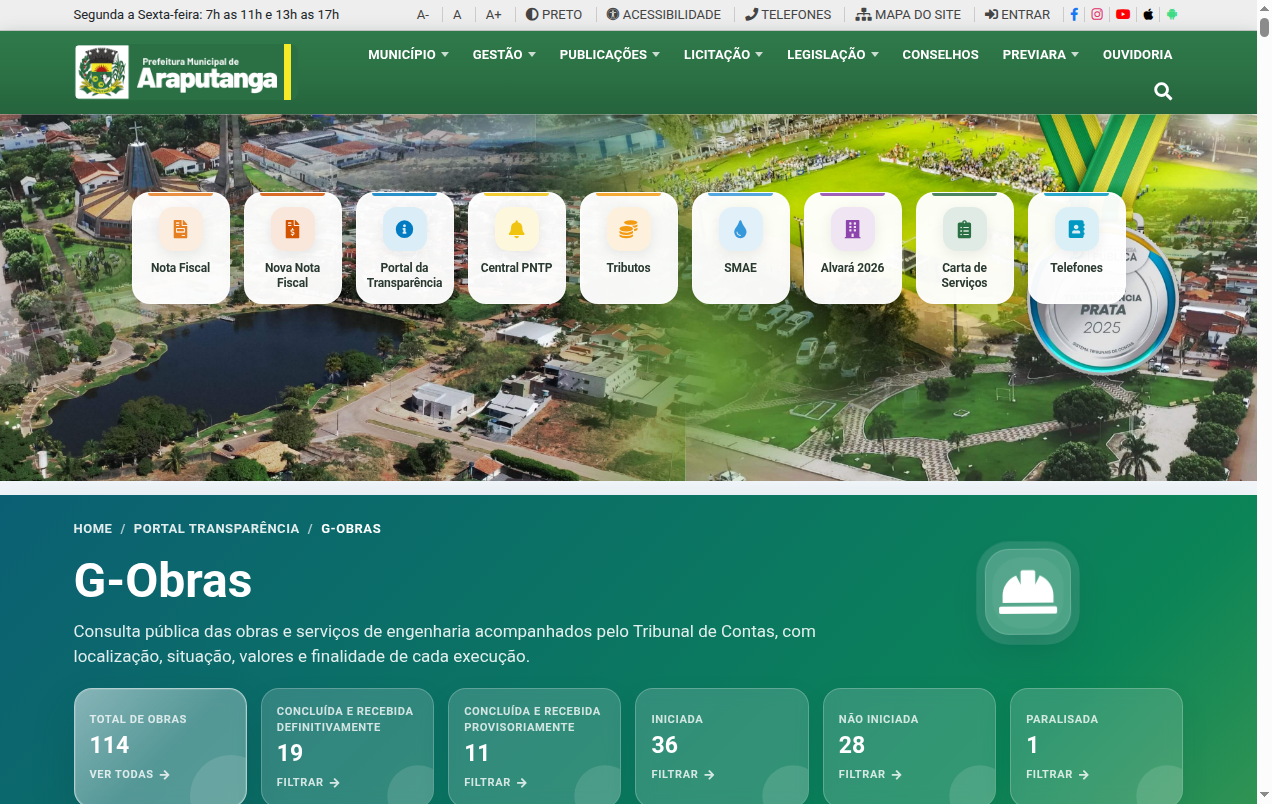Go to HOME in the breadcrumb
Screen dimensions: 1272x804
pos(93,528)
